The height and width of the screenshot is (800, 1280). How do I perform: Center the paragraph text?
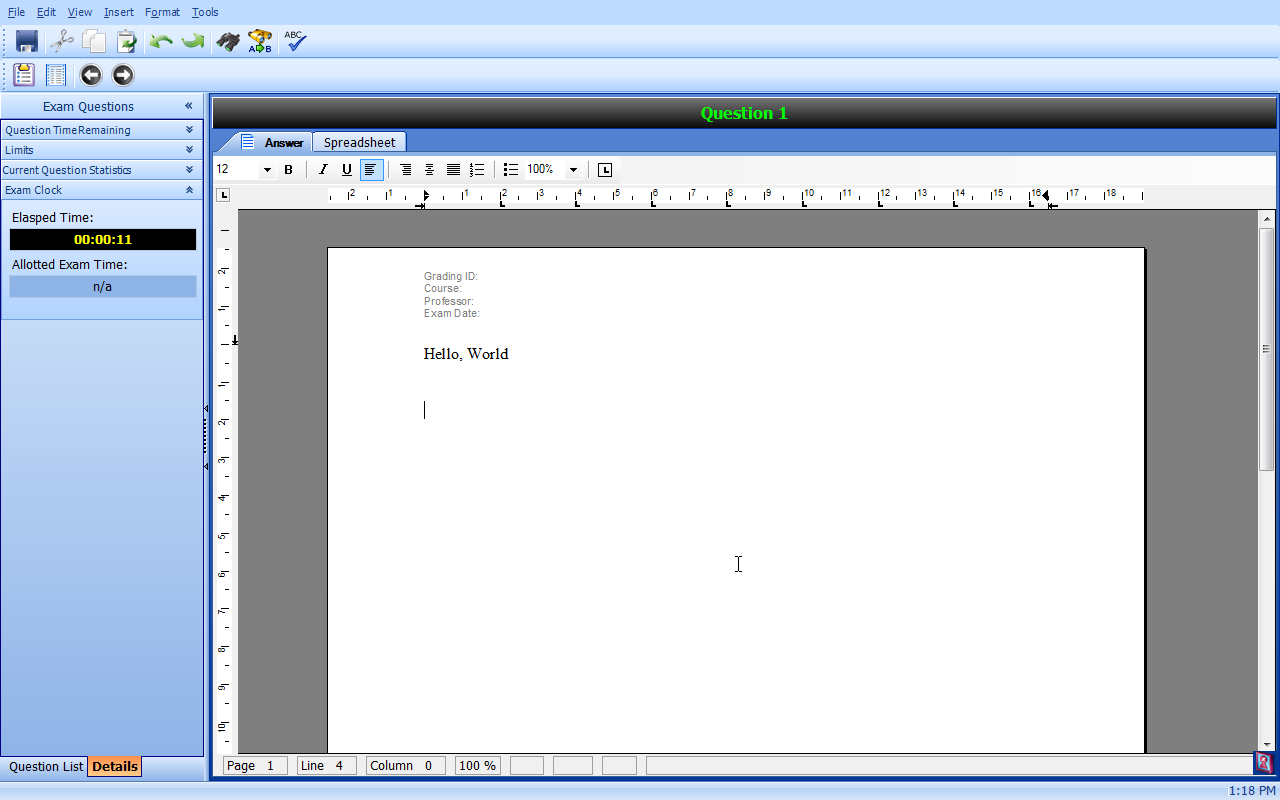[x=429, y=170]
